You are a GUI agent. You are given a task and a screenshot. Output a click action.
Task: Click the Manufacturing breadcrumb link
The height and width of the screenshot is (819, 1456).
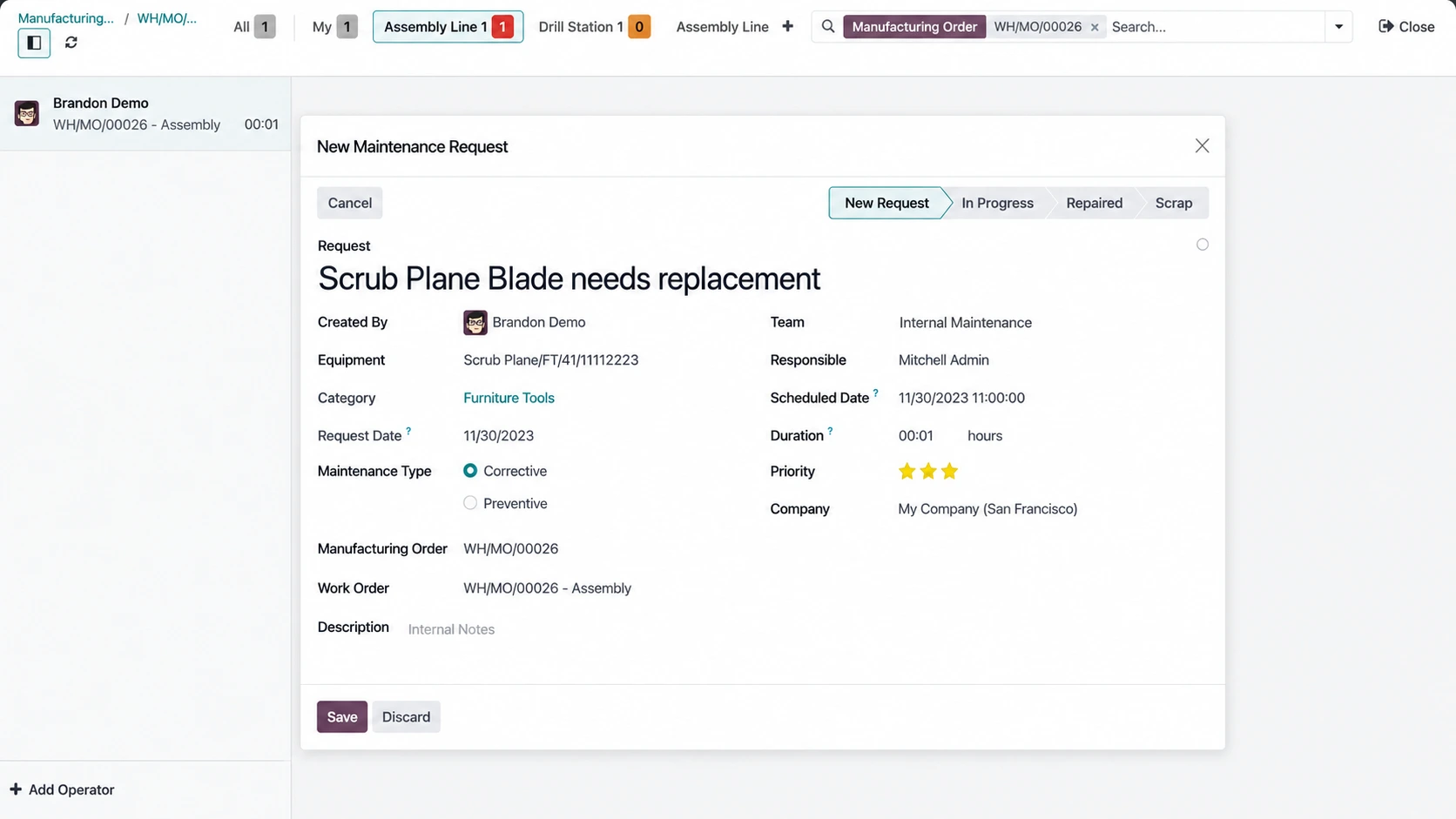coord(65,18)
